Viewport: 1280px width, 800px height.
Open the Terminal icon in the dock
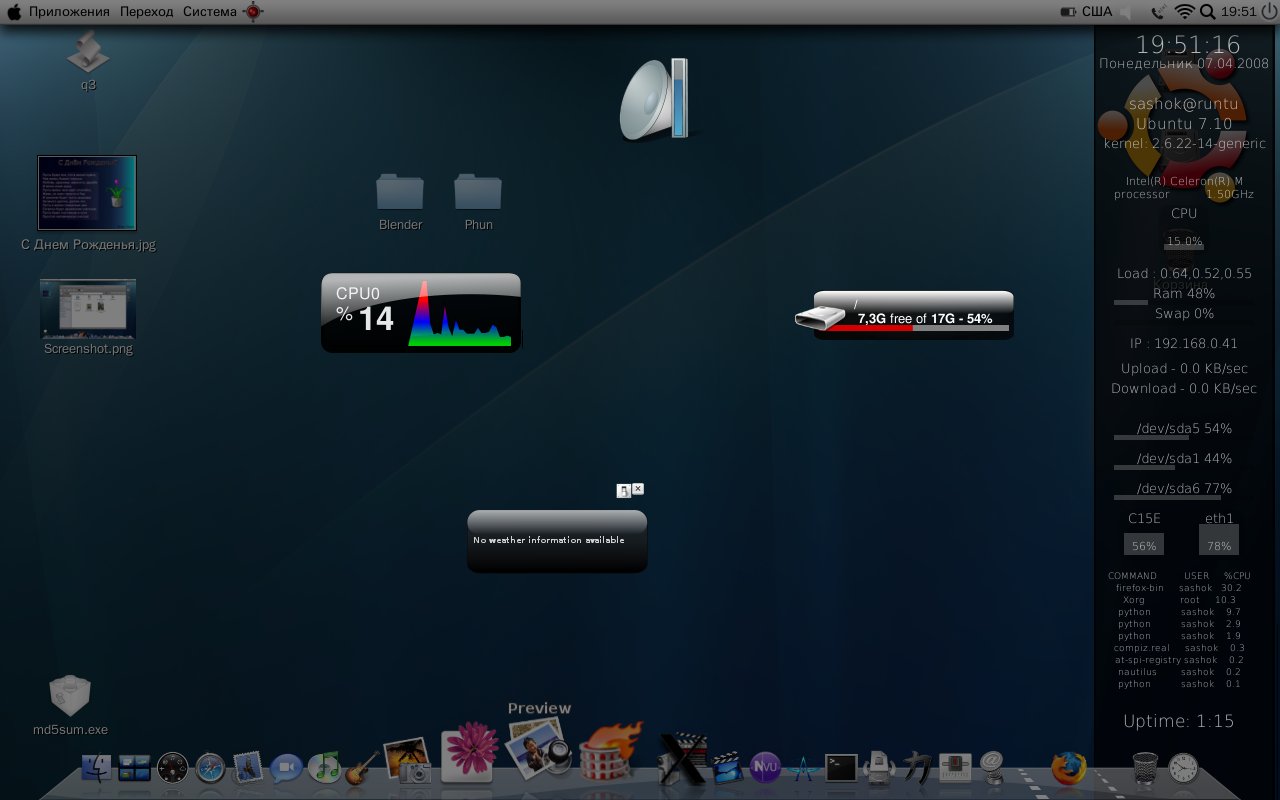point(840,767)
